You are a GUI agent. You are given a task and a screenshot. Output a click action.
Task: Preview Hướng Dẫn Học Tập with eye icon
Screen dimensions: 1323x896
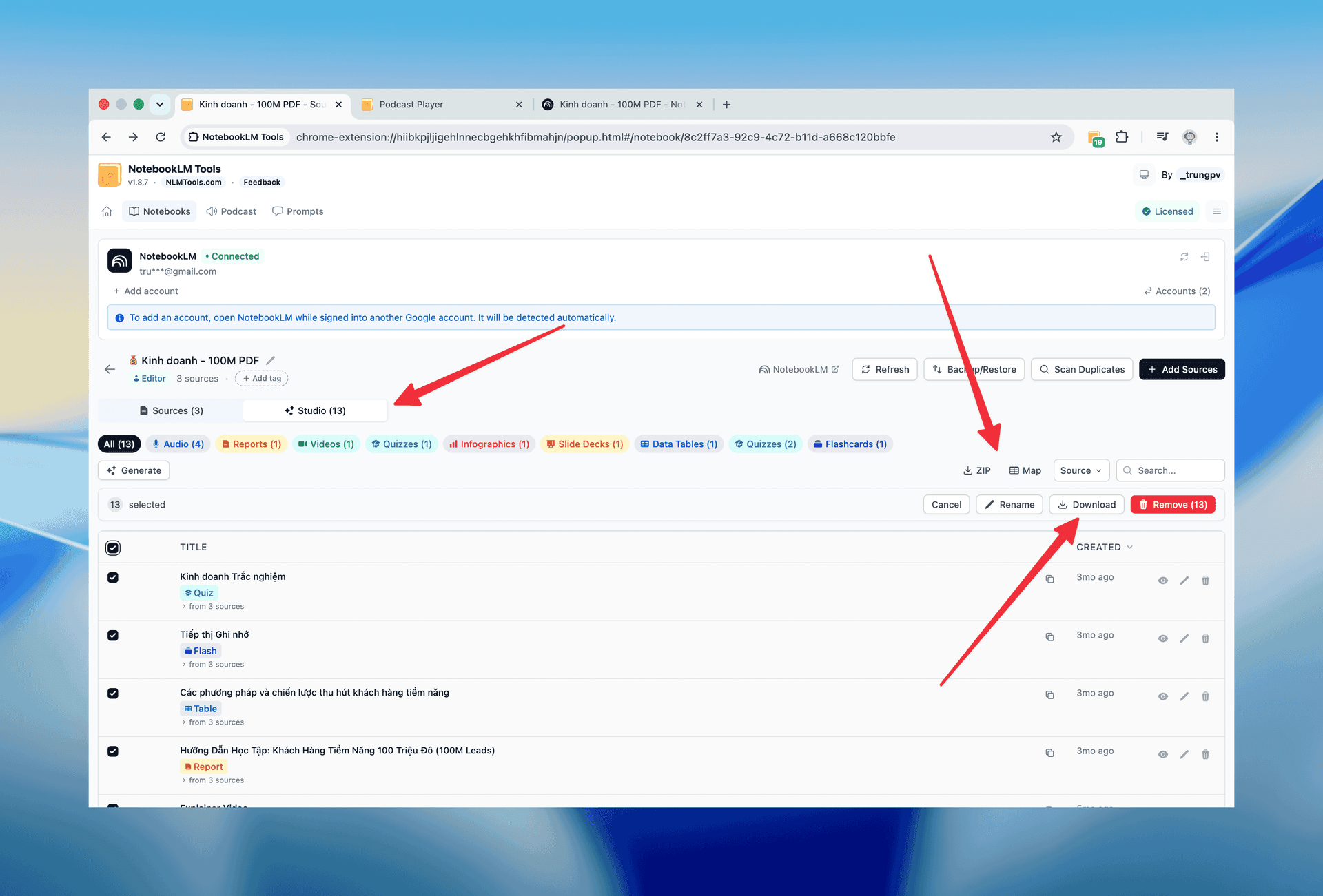(1163, 754)
